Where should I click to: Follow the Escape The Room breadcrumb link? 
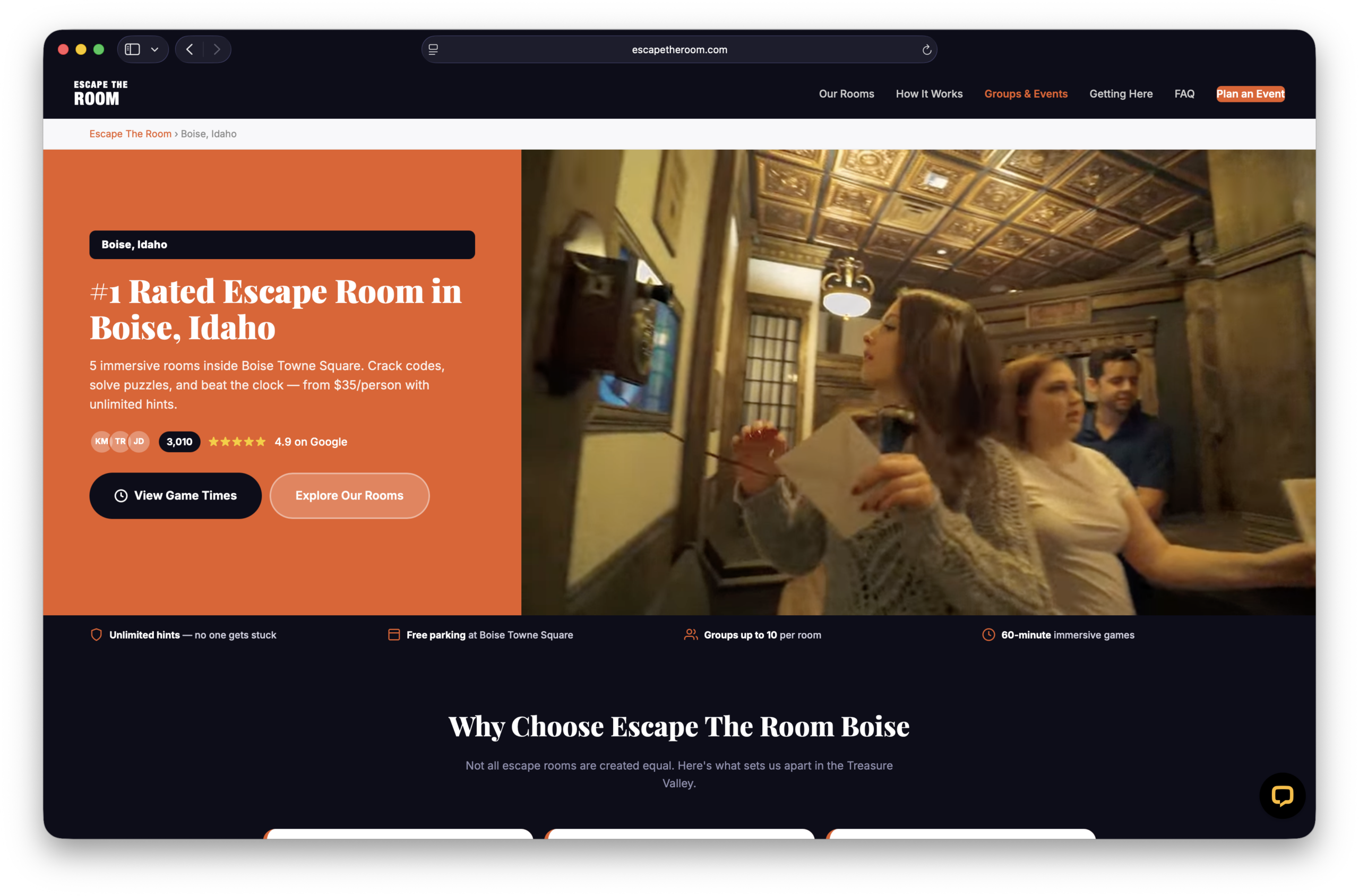click(130, 134)
